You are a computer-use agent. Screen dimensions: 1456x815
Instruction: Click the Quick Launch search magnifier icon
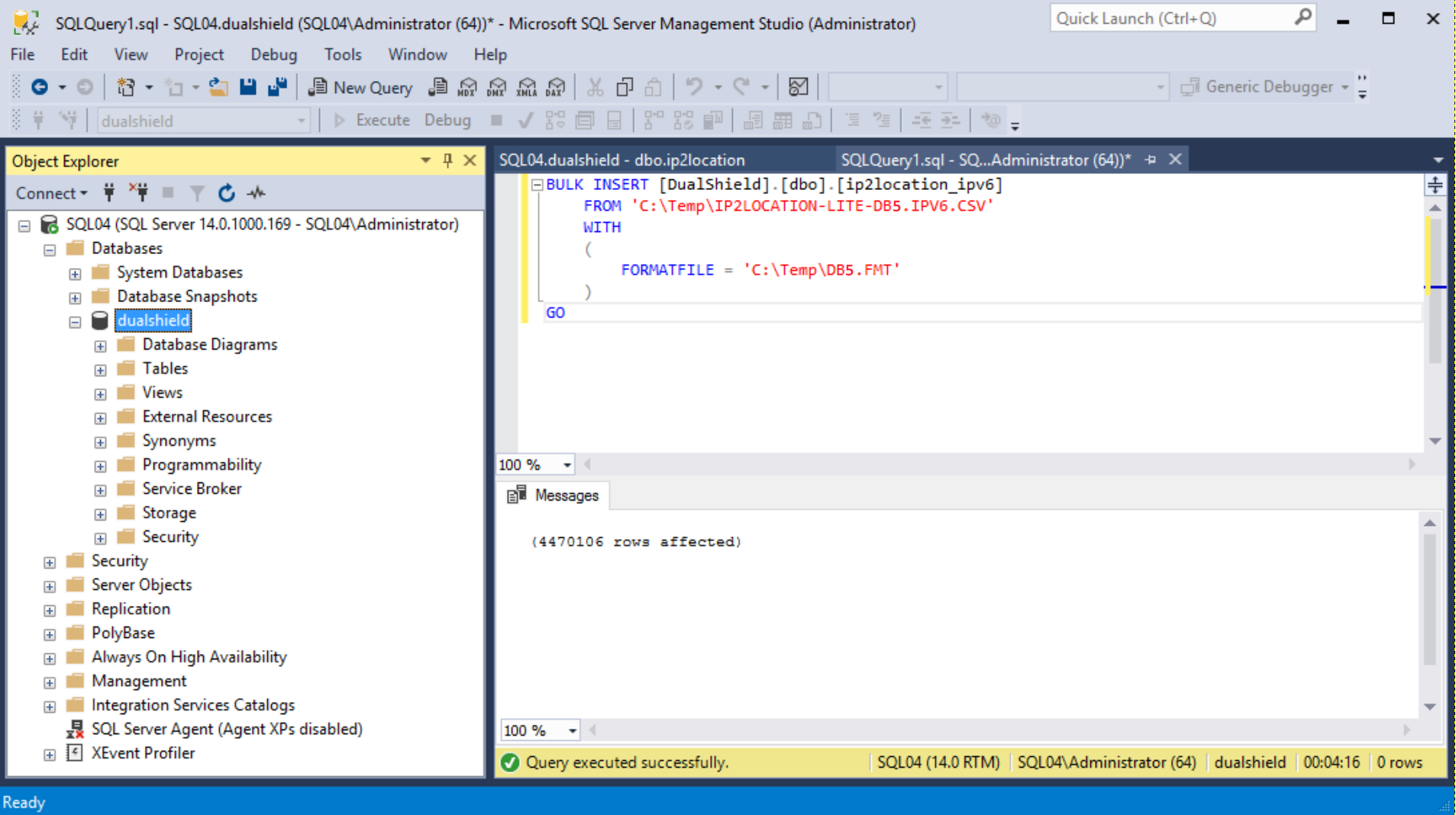click(x=1303, y=18)
